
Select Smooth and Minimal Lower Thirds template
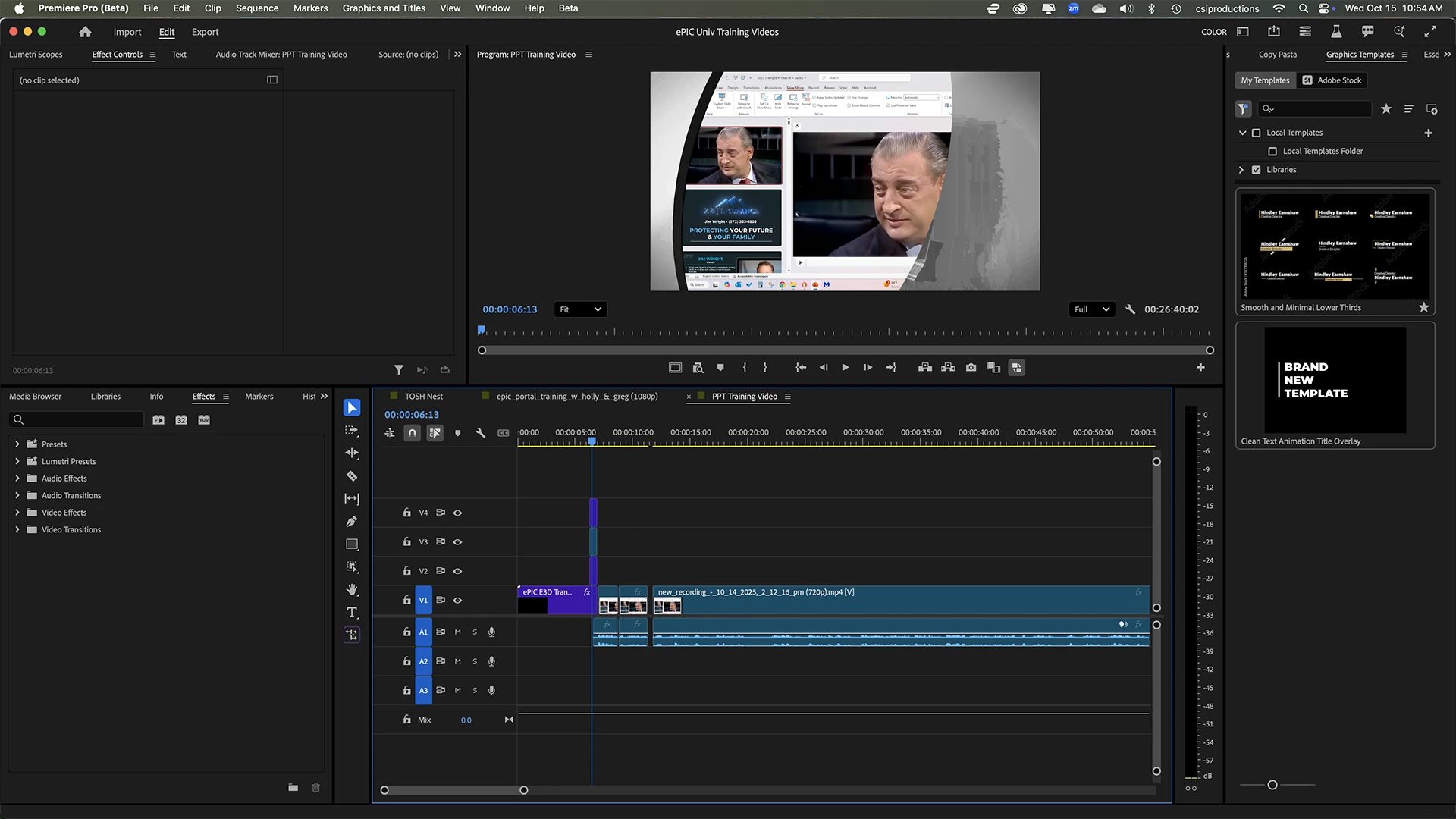(x=1335, y=246)
